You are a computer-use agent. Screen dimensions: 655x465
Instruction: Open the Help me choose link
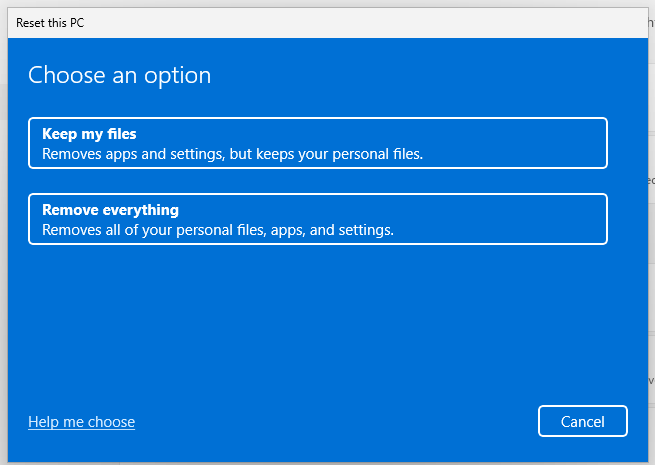(81, 422)
